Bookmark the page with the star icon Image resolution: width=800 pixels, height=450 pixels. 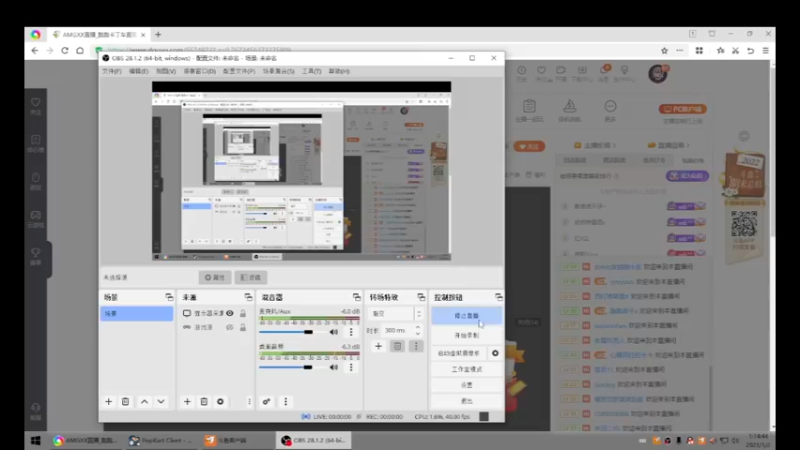coord(664,51)
